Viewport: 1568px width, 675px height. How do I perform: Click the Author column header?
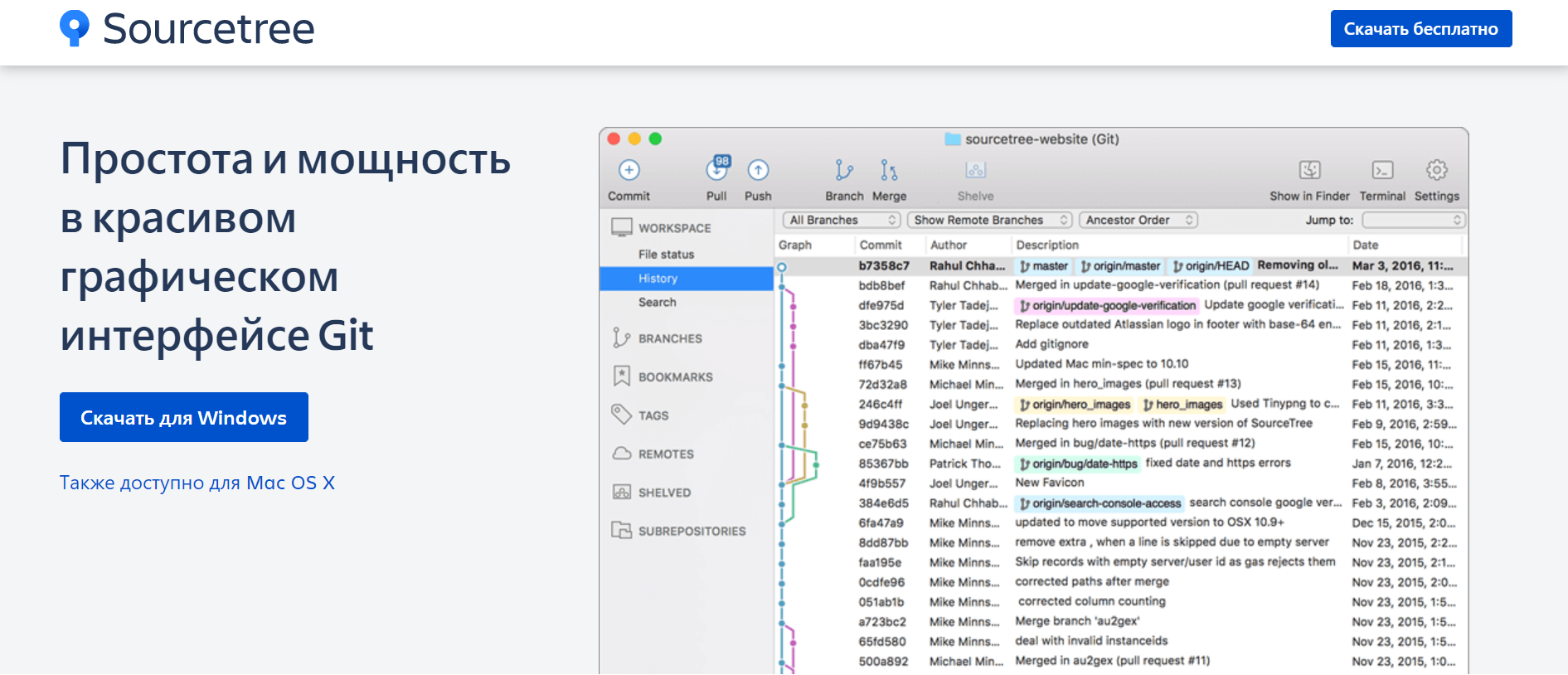coord(949,245)
